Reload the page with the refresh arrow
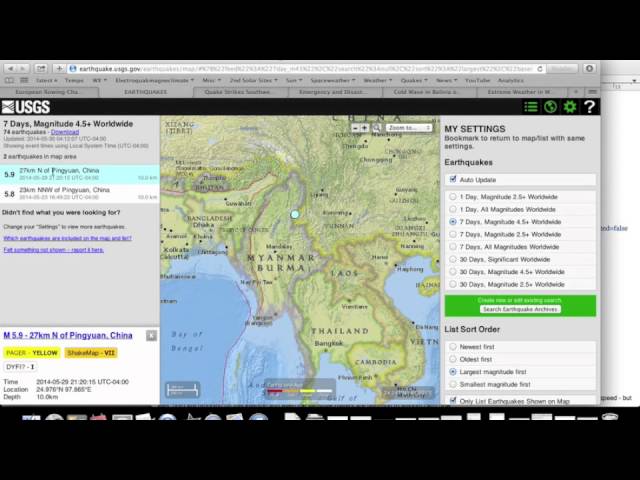Viewport: 640px width, 480px height. pos(540,69)
